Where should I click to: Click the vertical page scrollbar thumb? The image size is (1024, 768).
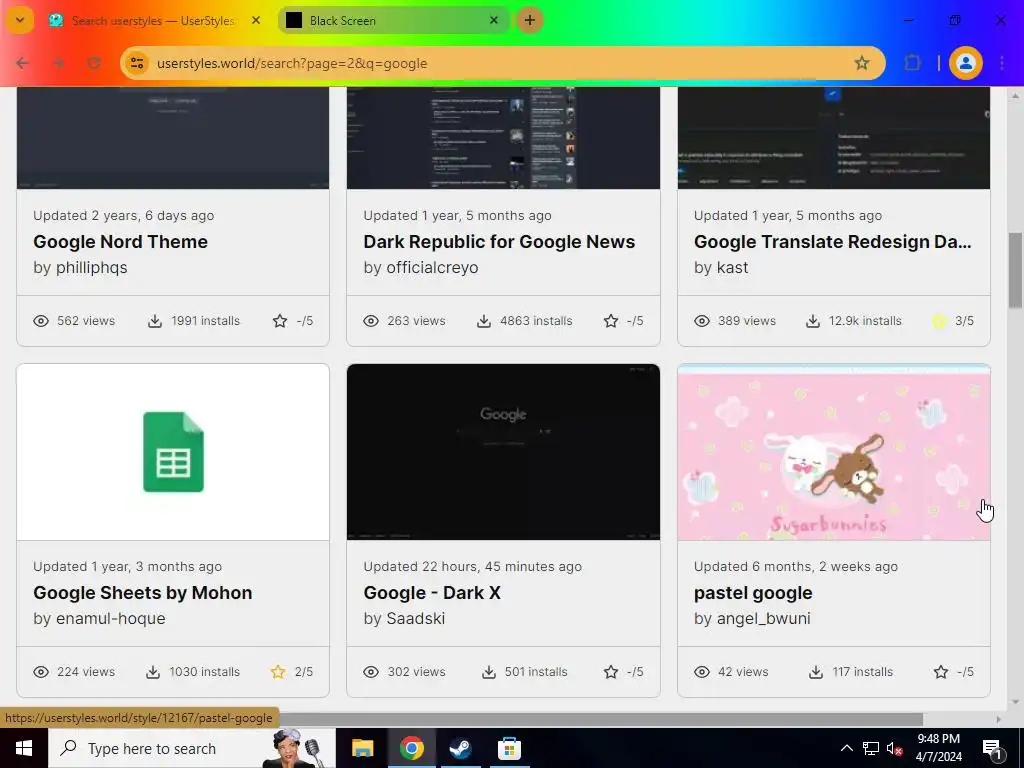pyautogui.click(x=1015, y=270)
